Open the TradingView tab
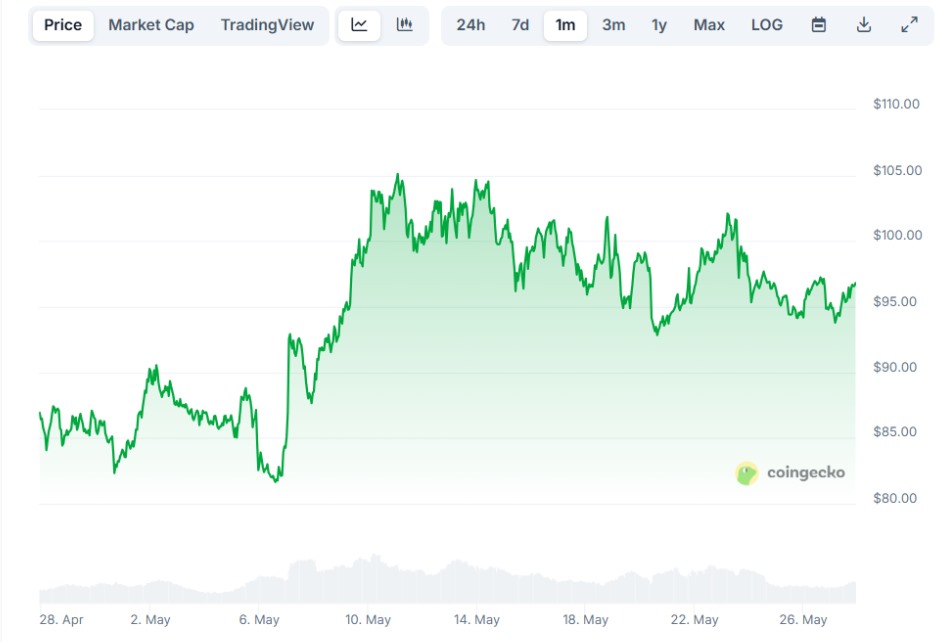Viewport: 937px width, 642px height. [x=267, y=25]
